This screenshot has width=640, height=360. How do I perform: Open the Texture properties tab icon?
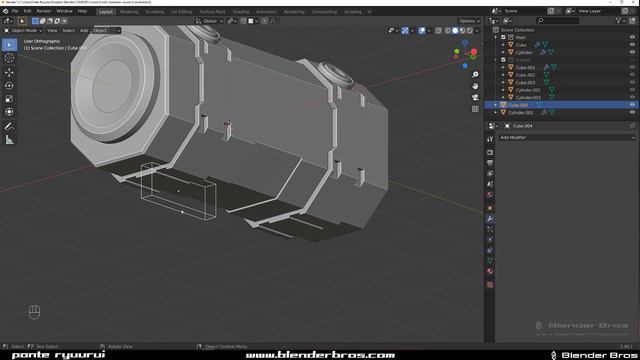coord(490,284)
